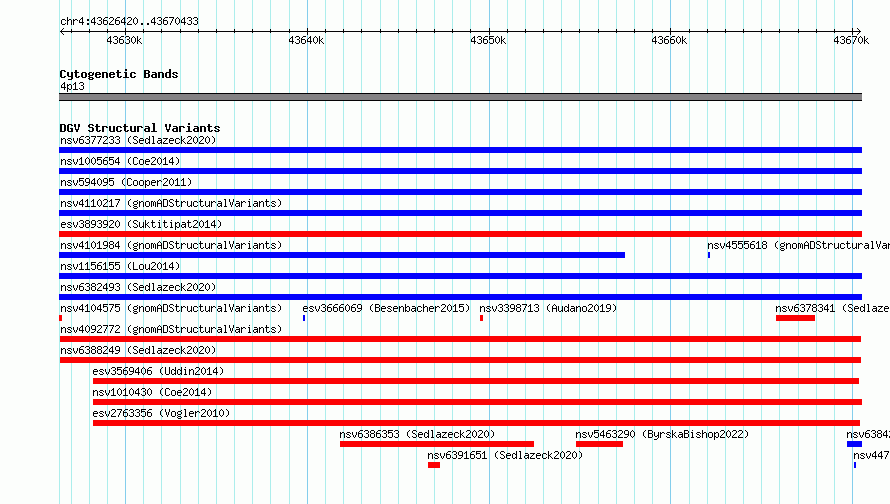Click the DGV Structural Variants track title
Screen dimensions: 890x504
coord(140,128)
